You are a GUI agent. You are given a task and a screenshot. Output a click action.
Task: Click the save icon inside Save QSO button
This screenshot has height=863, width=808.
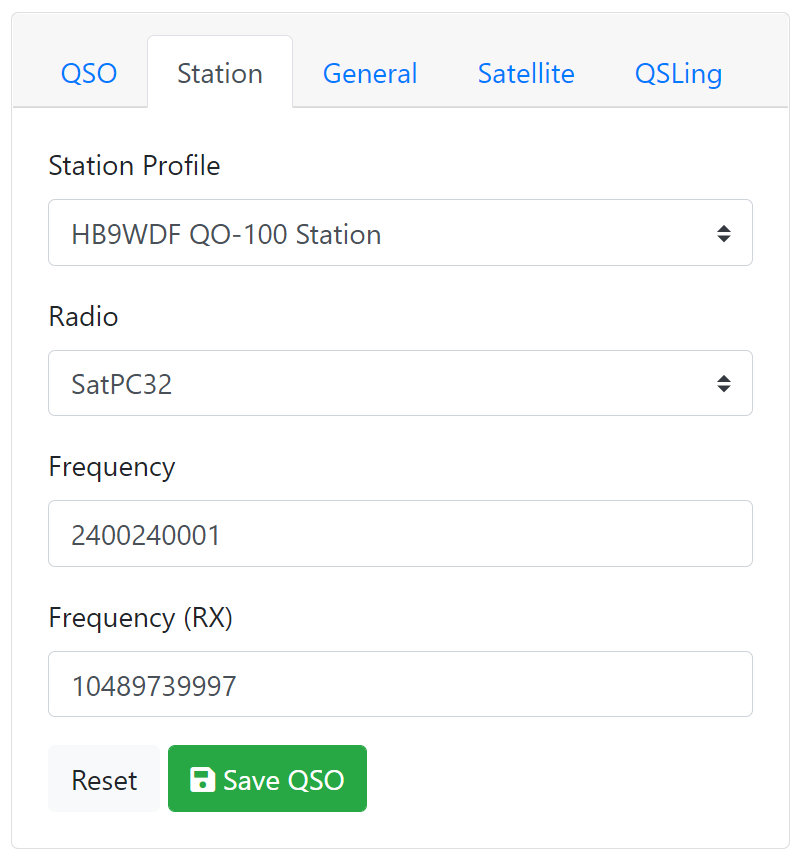201,778
